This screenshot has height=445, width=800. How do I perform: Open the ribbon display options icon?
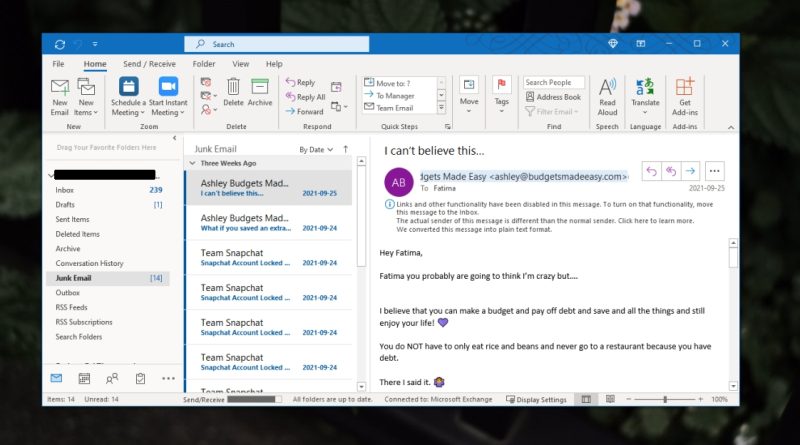pyautogui.click(x=641, y=44)
